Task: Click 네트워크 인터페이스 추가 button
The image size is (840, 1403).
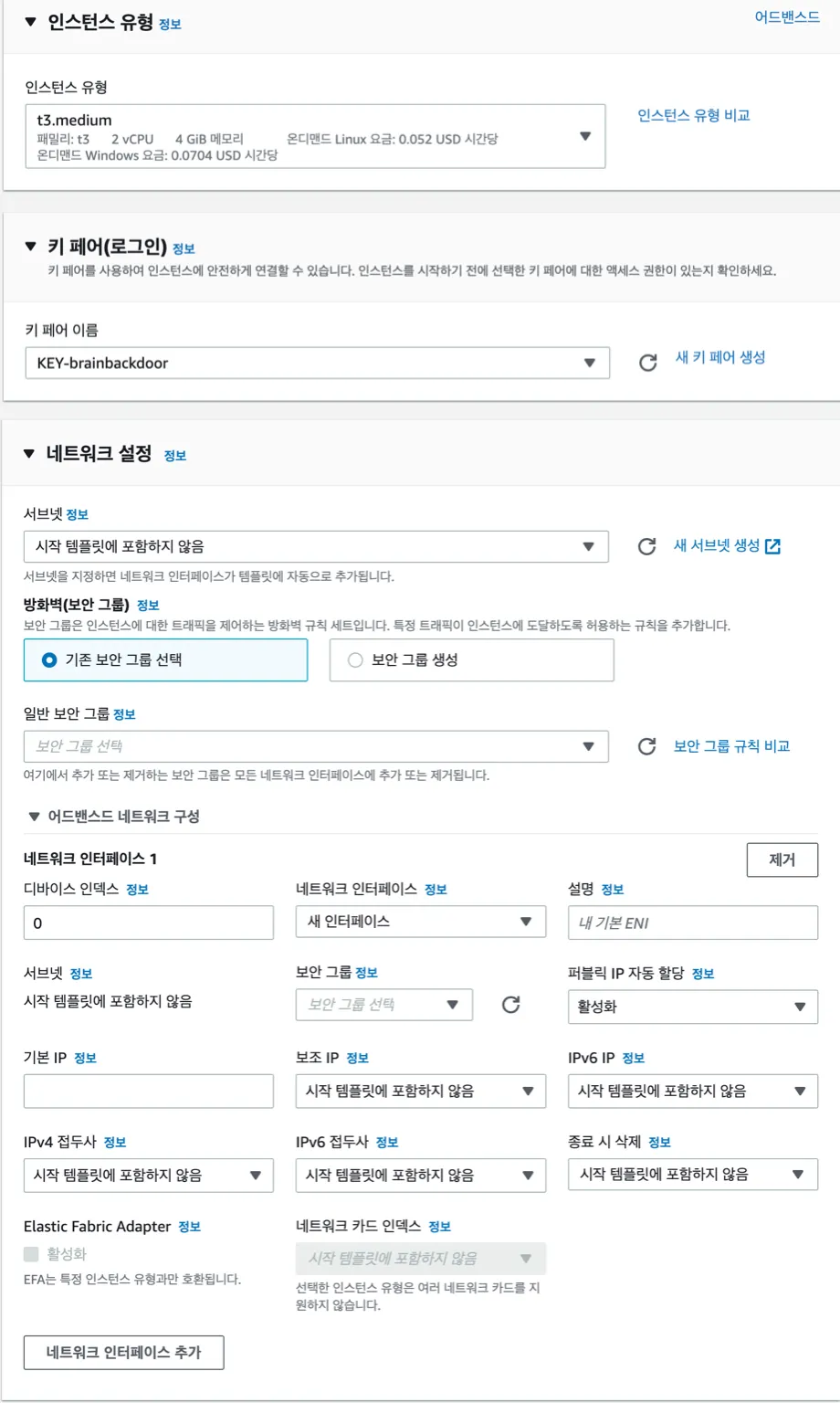Action: [x=123, y=1352]
